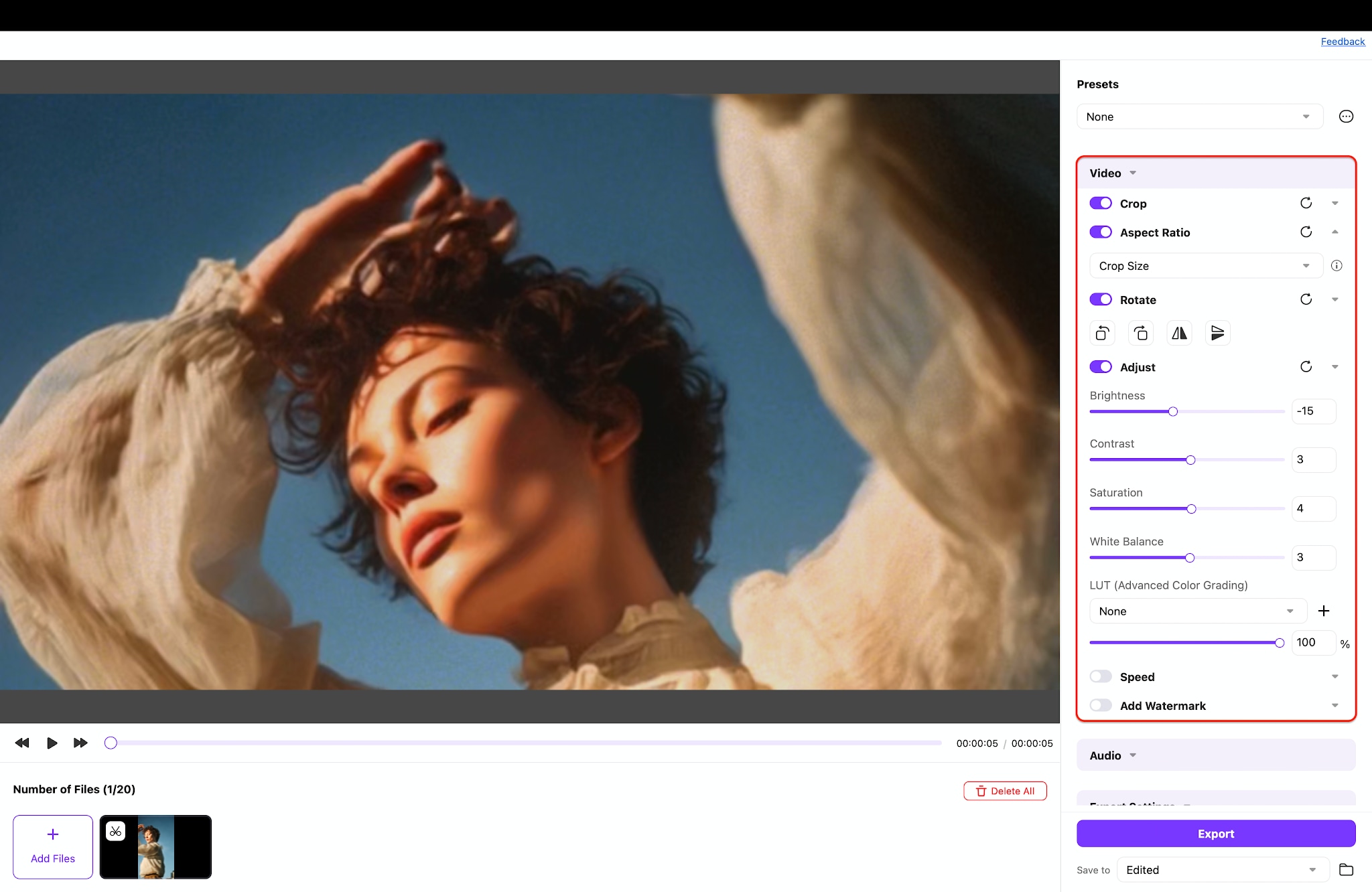This screenshot has height=892, width=1372.
Task: Open the save folder icon
Action: point(1346,870)
